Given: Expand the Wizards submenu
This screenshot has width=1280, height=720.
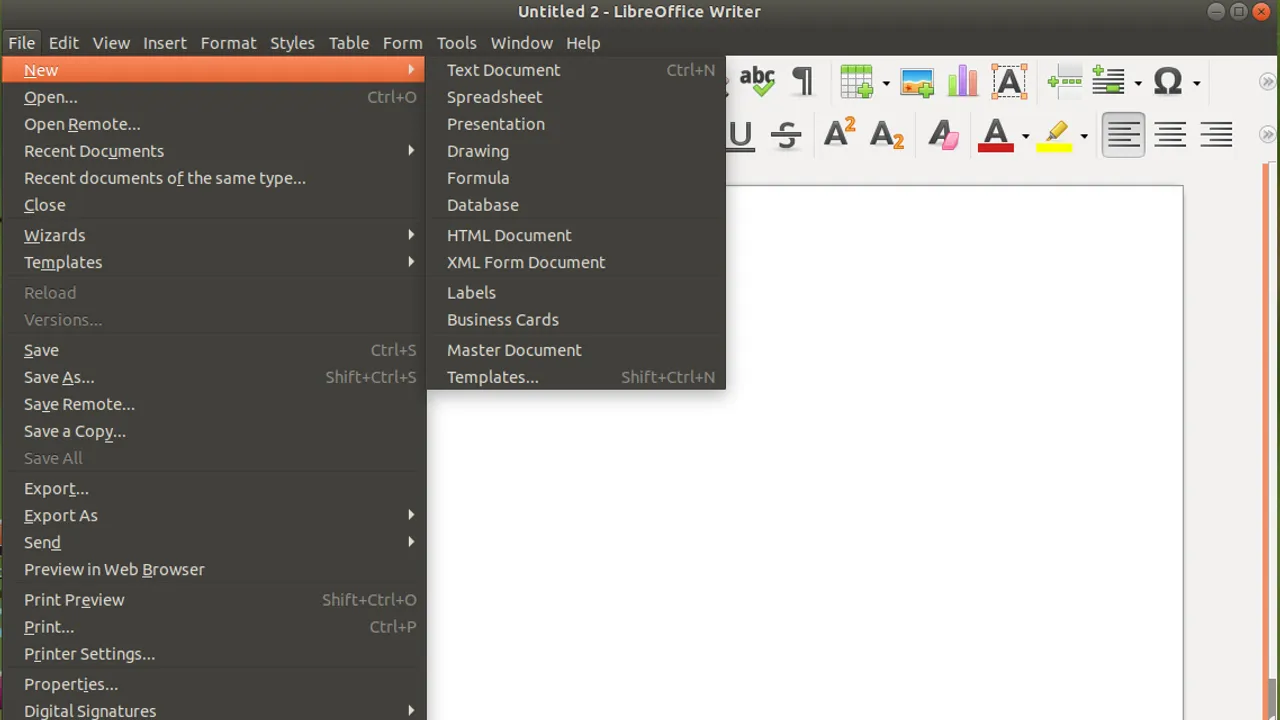Looking at the screenshot, I should [x=213, y=235].
